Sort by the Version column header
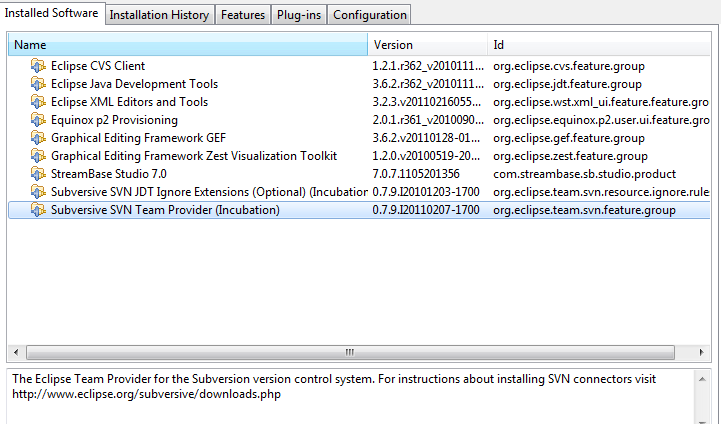The height and width of the screenshot is (424, 721). [427, 45]
